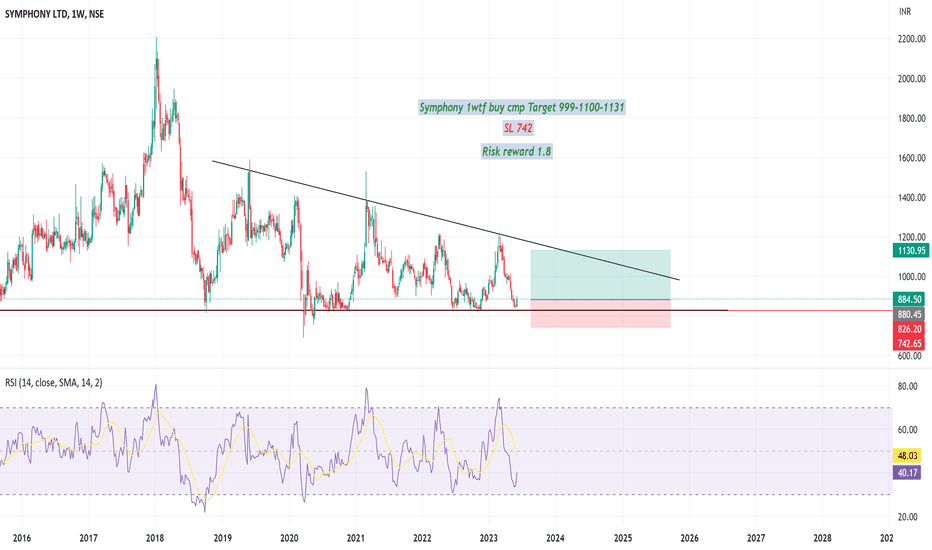Viewport: 932px width, 550px height.
Task: Click the 2200.00 price axis label
Action: 911,39
